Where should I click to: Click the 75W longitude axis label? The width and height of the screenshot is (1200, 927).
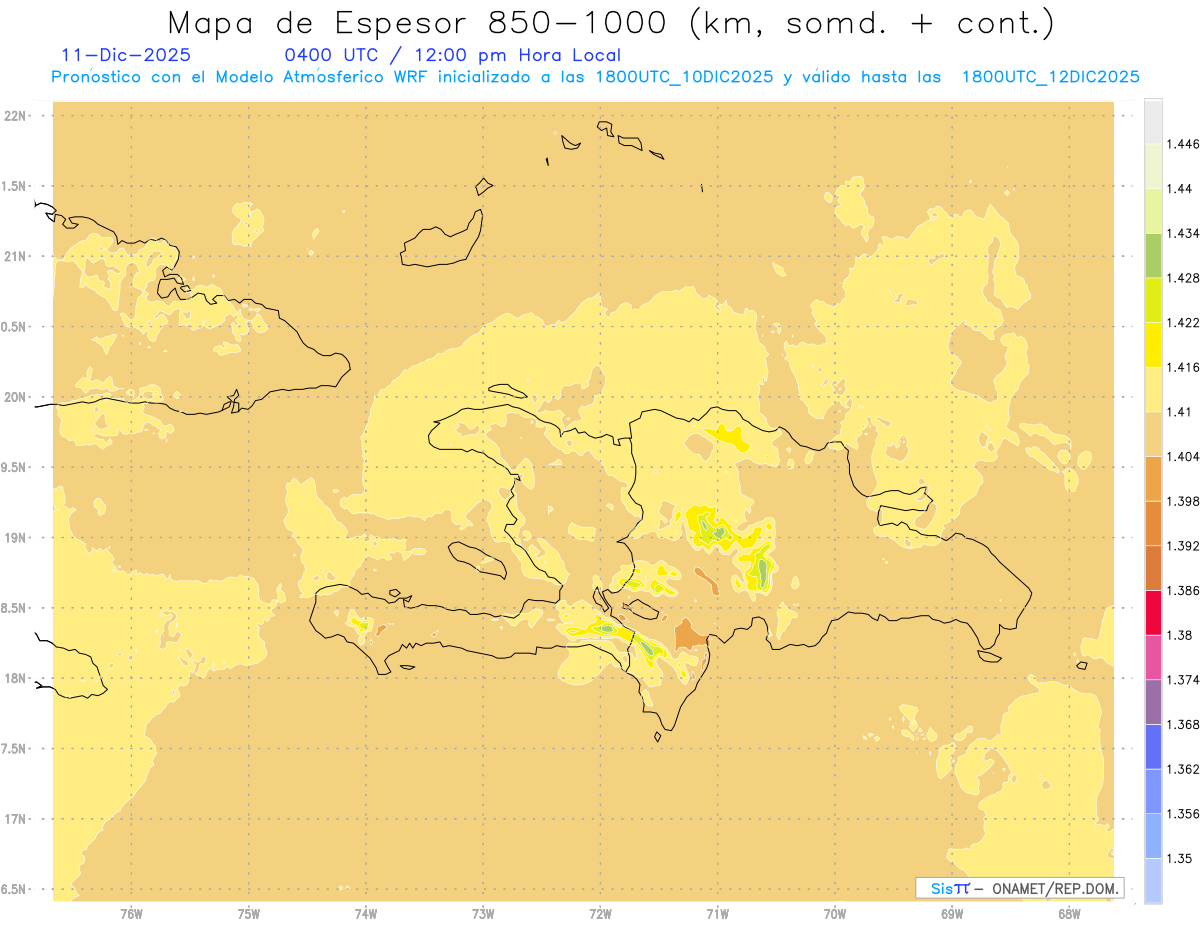248,913
